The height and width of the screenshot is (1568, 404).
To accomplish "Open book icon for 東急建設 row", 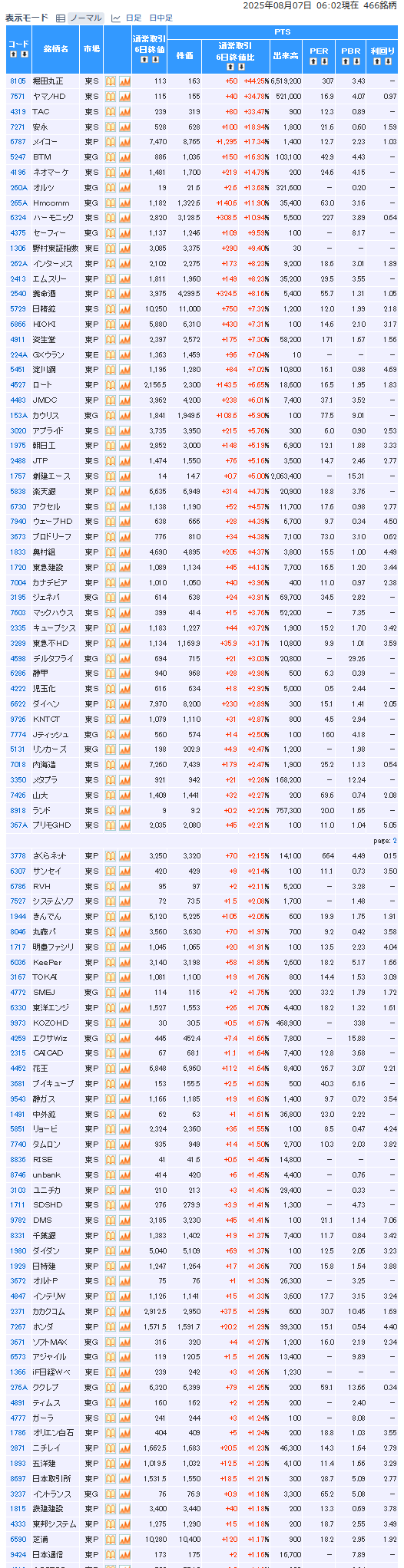I will pos(111,567).
